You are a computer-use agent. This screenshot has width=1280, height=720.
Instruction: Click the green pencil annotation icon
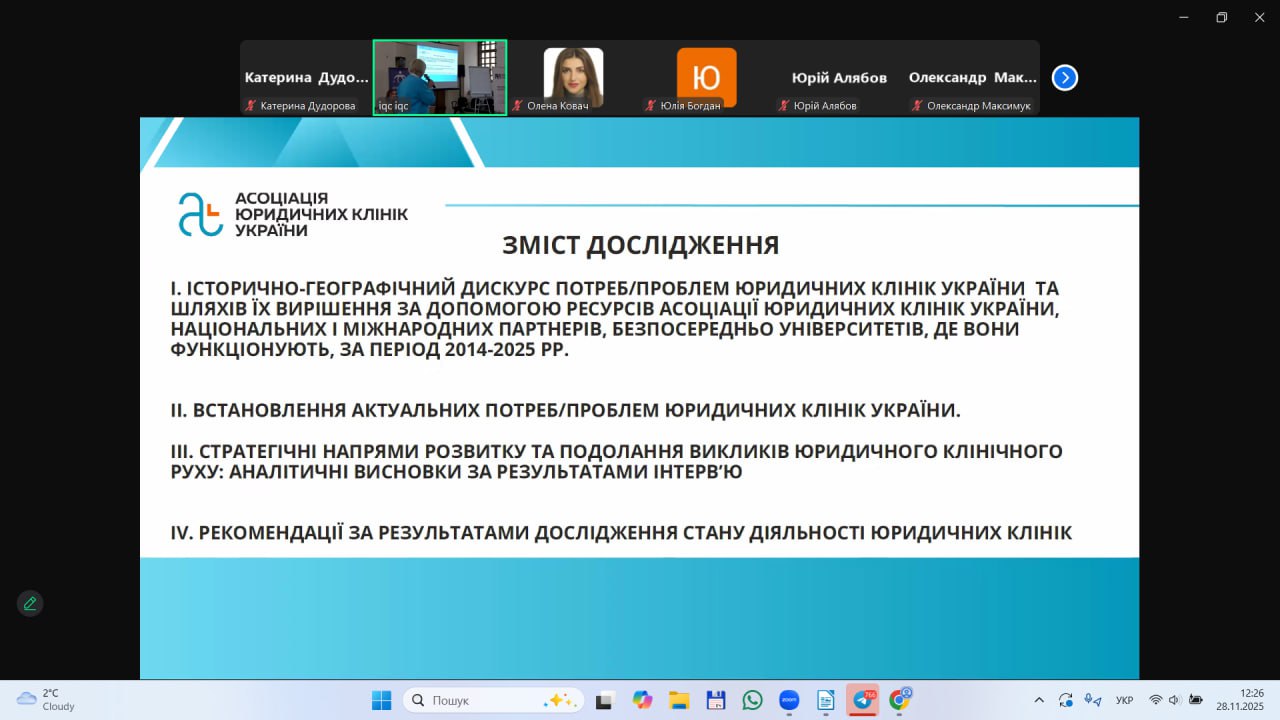(x=30, y=603)
